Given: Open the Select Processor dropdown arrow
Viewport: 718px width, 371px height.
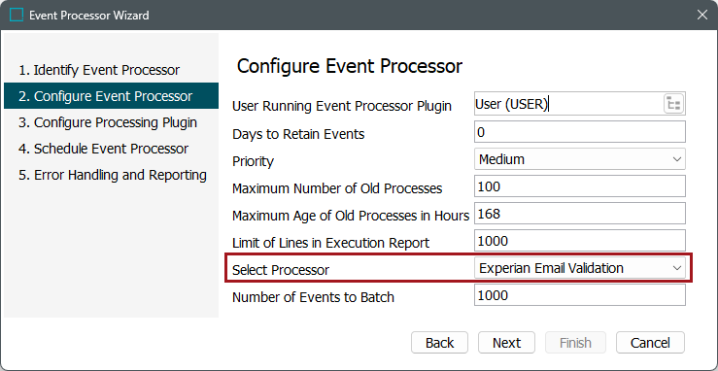Looking at the screenshot, I should pos(677,268).
